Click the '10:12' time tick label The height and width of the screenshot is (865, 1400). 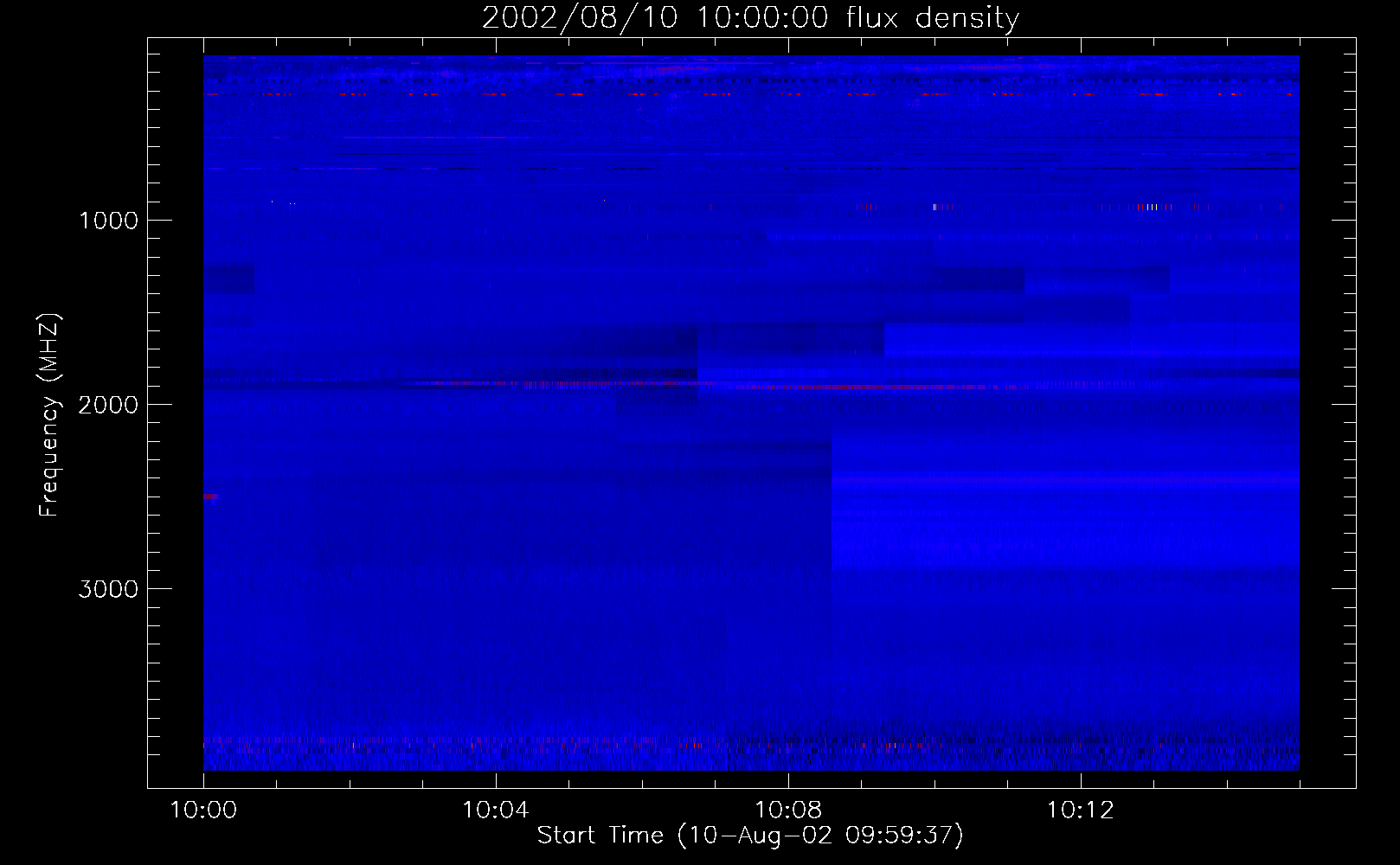tap(1080, 811)
